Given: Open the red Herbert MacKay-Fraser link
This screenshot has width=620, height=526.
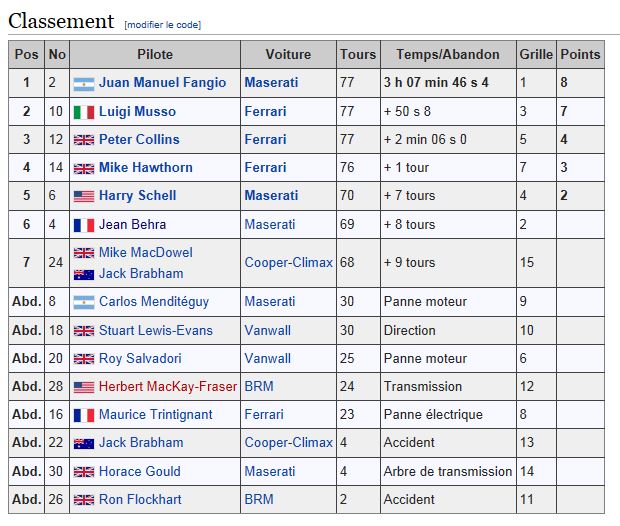Looking at the screenshot, I should pyautogui.click(x=168, y=386).
